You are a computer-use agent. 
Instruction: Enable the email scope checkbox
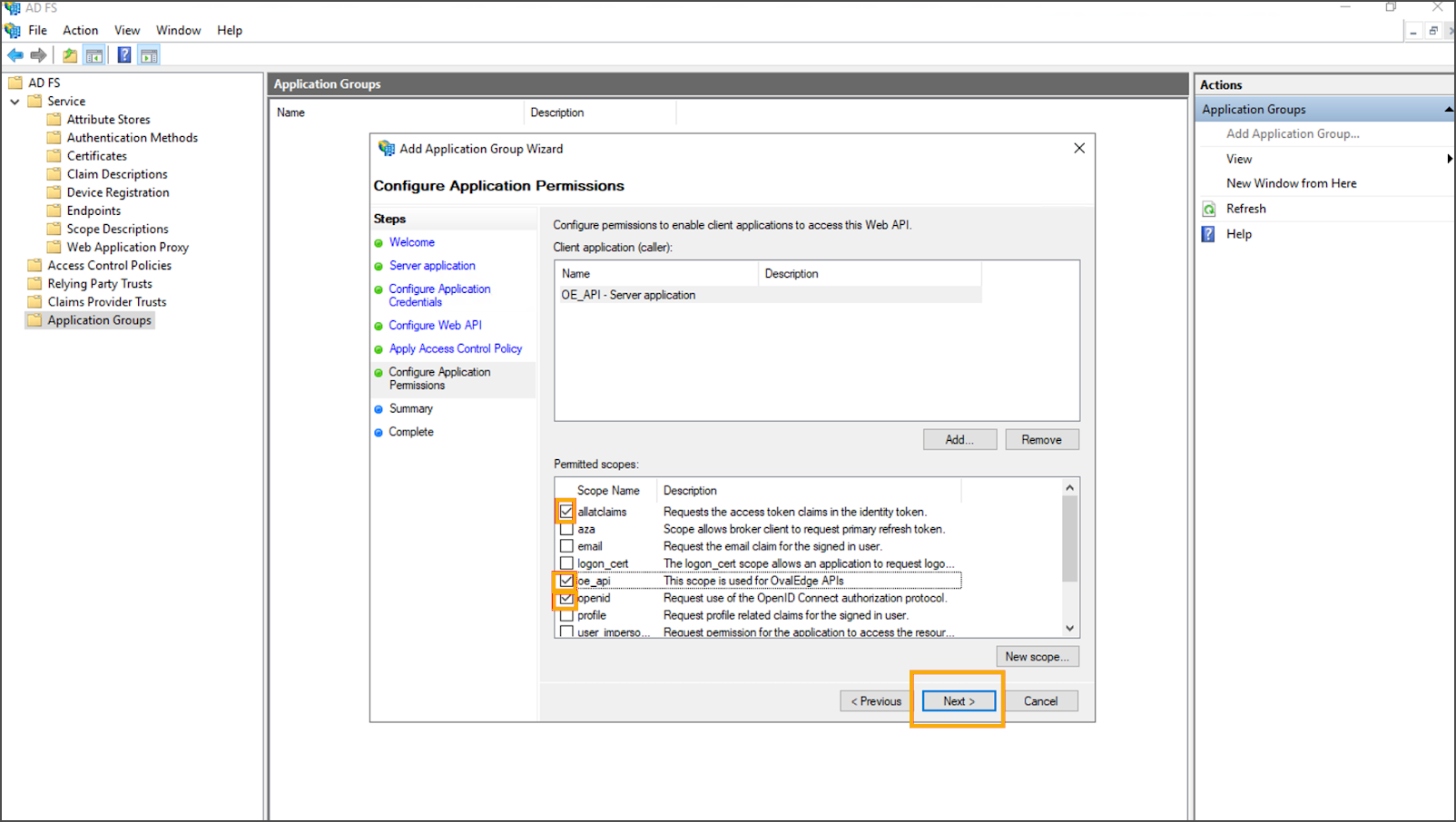point(566,546)
